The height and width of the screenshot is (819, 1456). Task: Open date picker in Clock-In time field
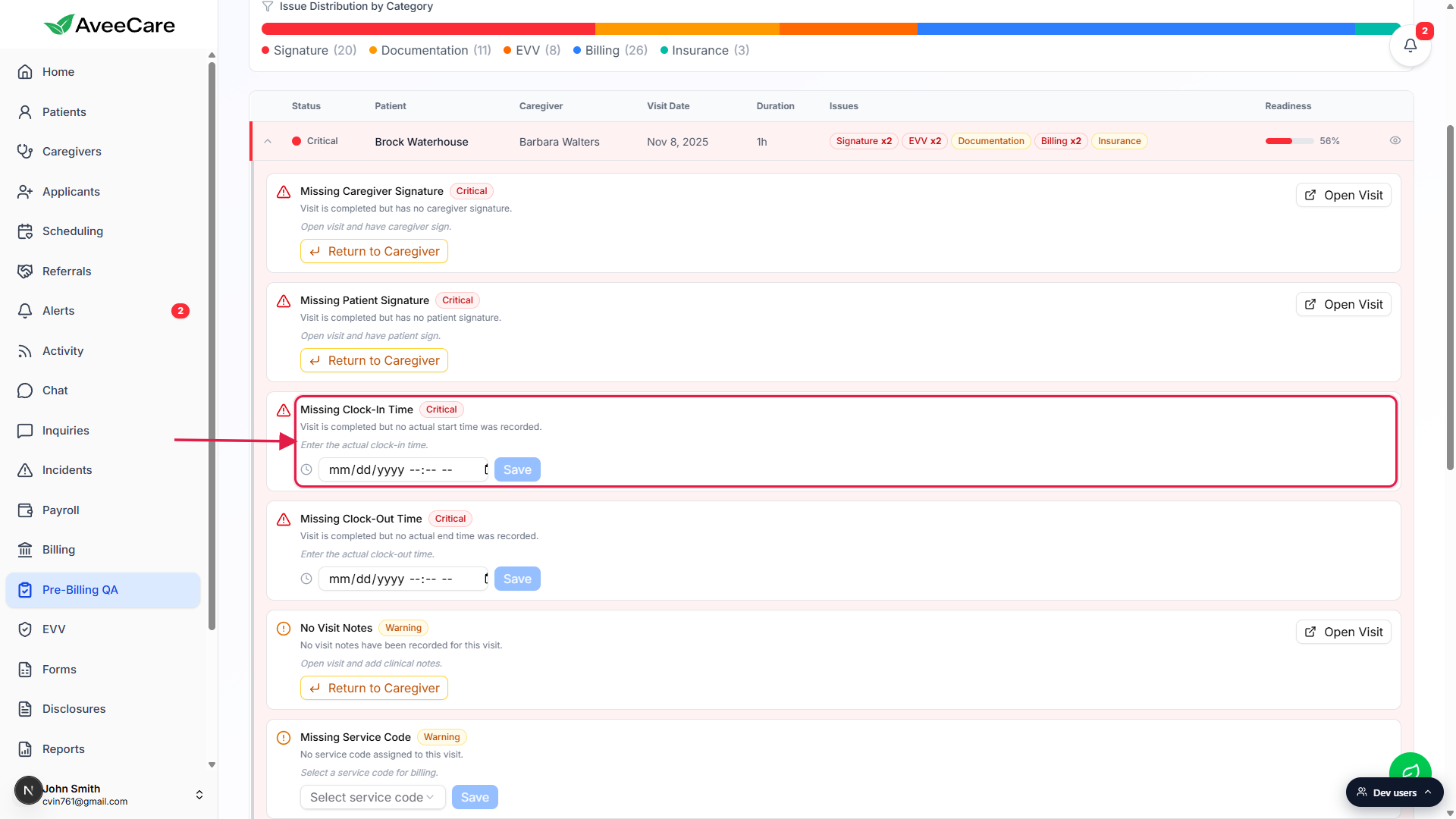coord(485,469)
